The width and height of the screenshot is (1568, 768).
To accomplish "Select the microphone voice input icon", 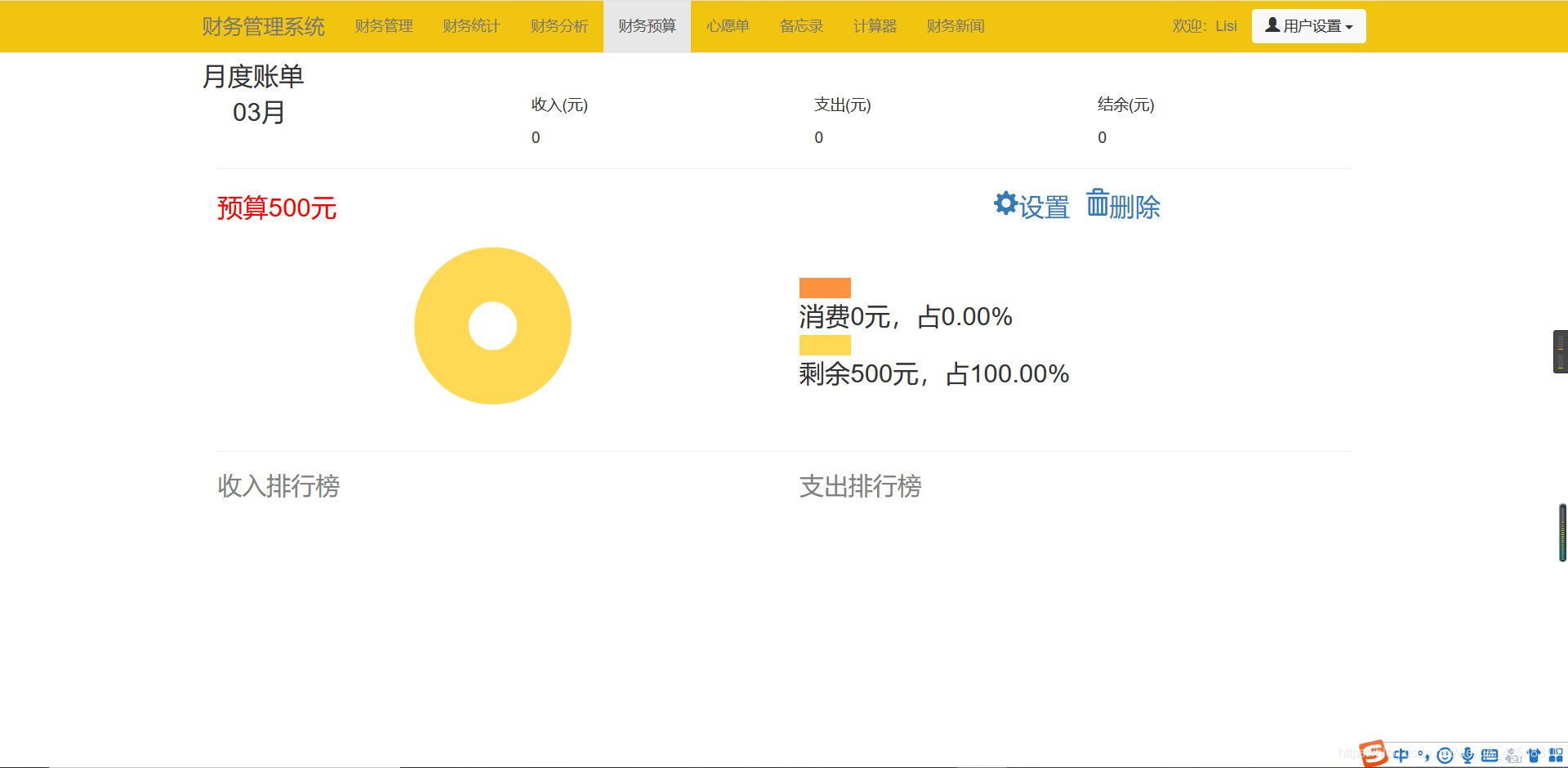I will (x=1467, y=755).
